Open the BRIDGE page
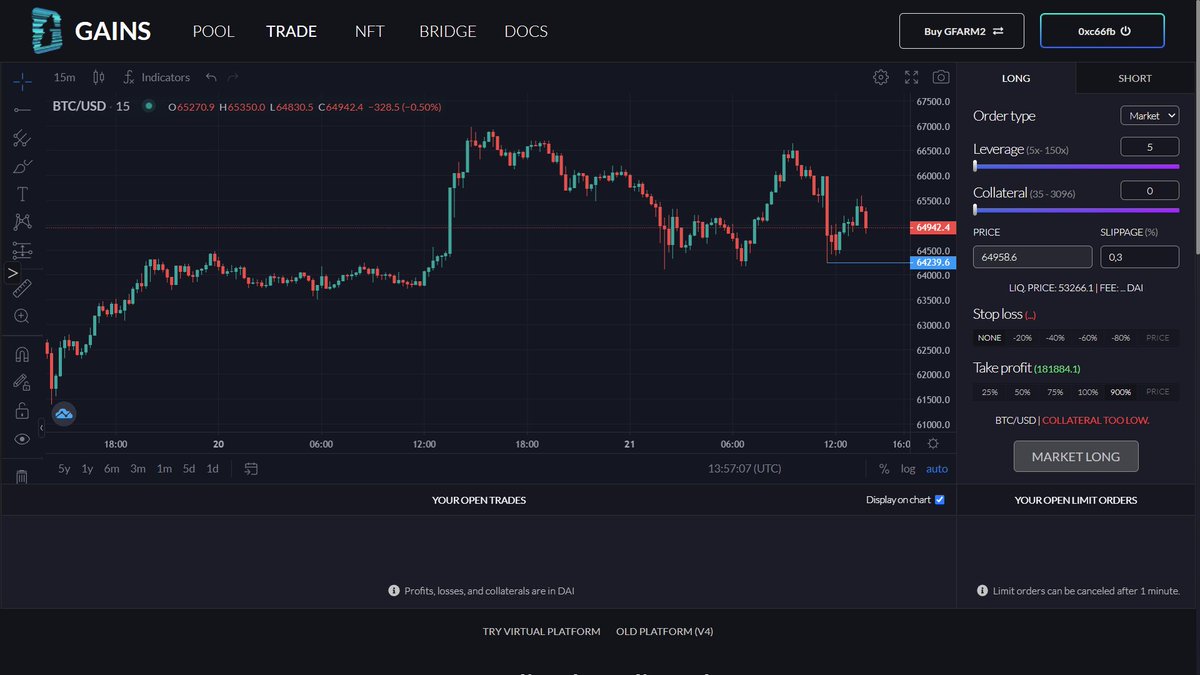Image resolution: width=1200 pixels, height=675 pixels. click(x=447, y=31)
